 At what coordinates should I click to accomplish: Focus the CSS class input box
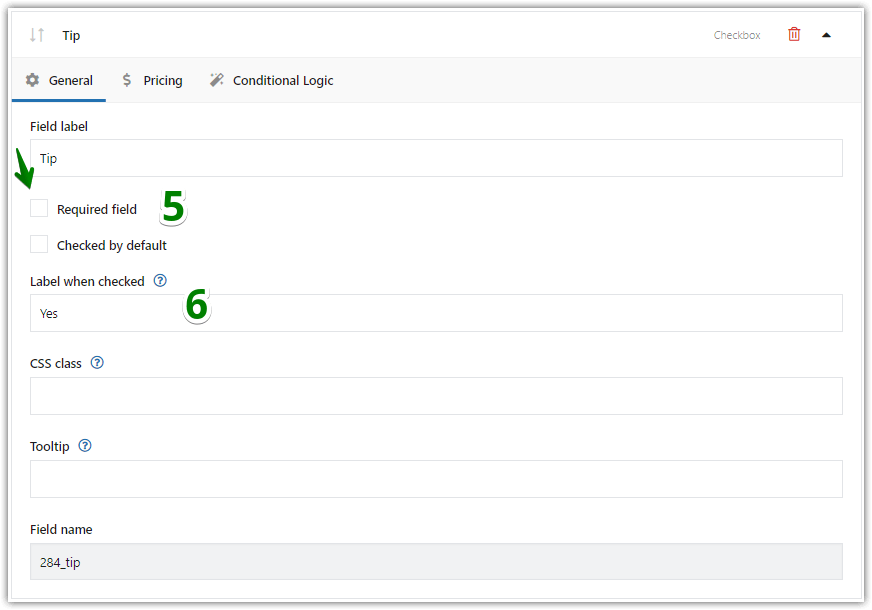436,396
